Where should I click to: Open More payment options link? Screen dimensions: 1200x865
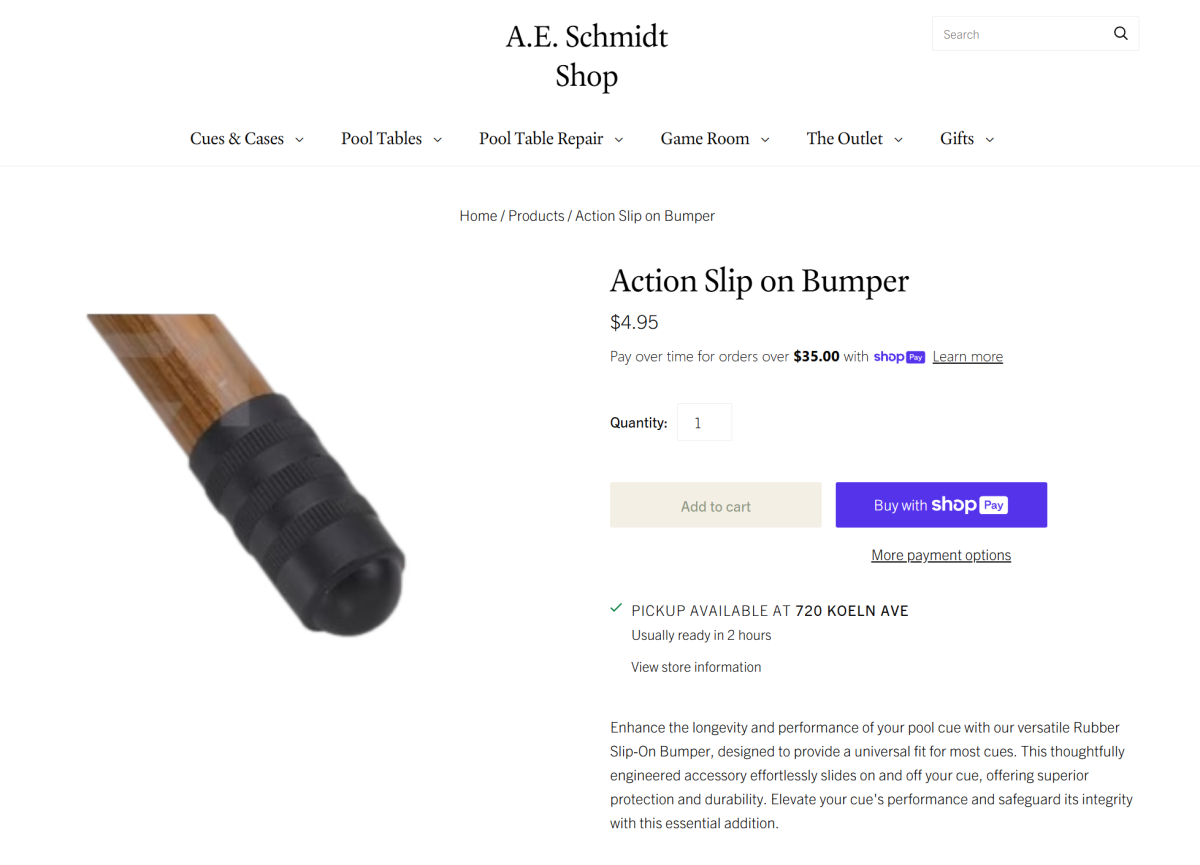click(941, 555)
